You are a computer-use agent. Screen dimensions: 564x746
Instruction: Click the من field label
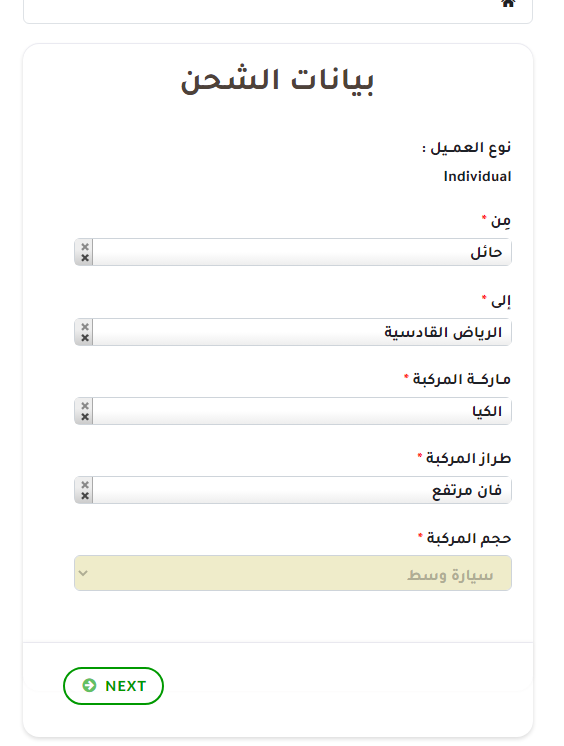coord(501,221)
